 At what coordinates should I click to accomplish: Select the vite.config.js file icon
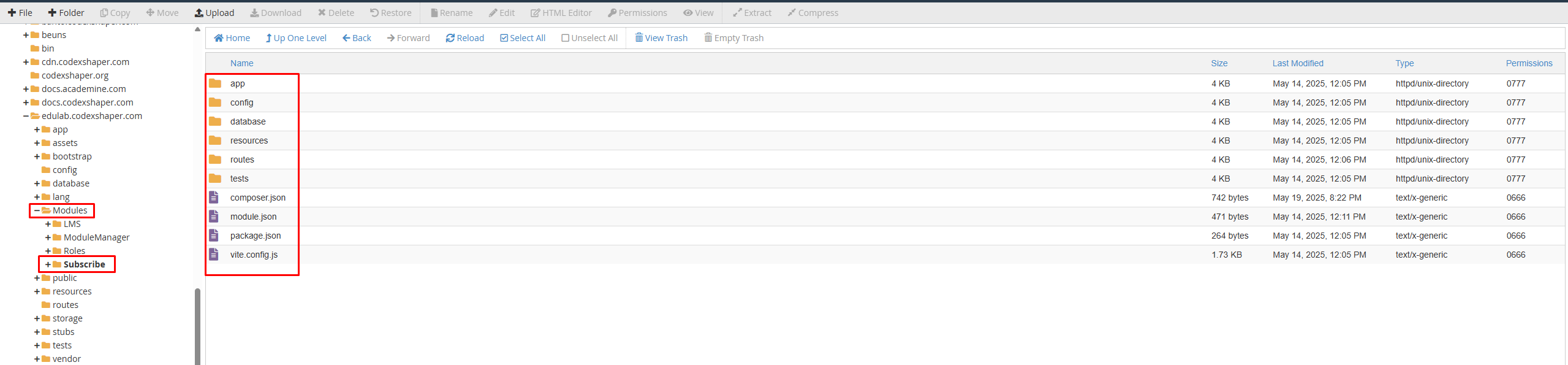[x=214, y=254]
